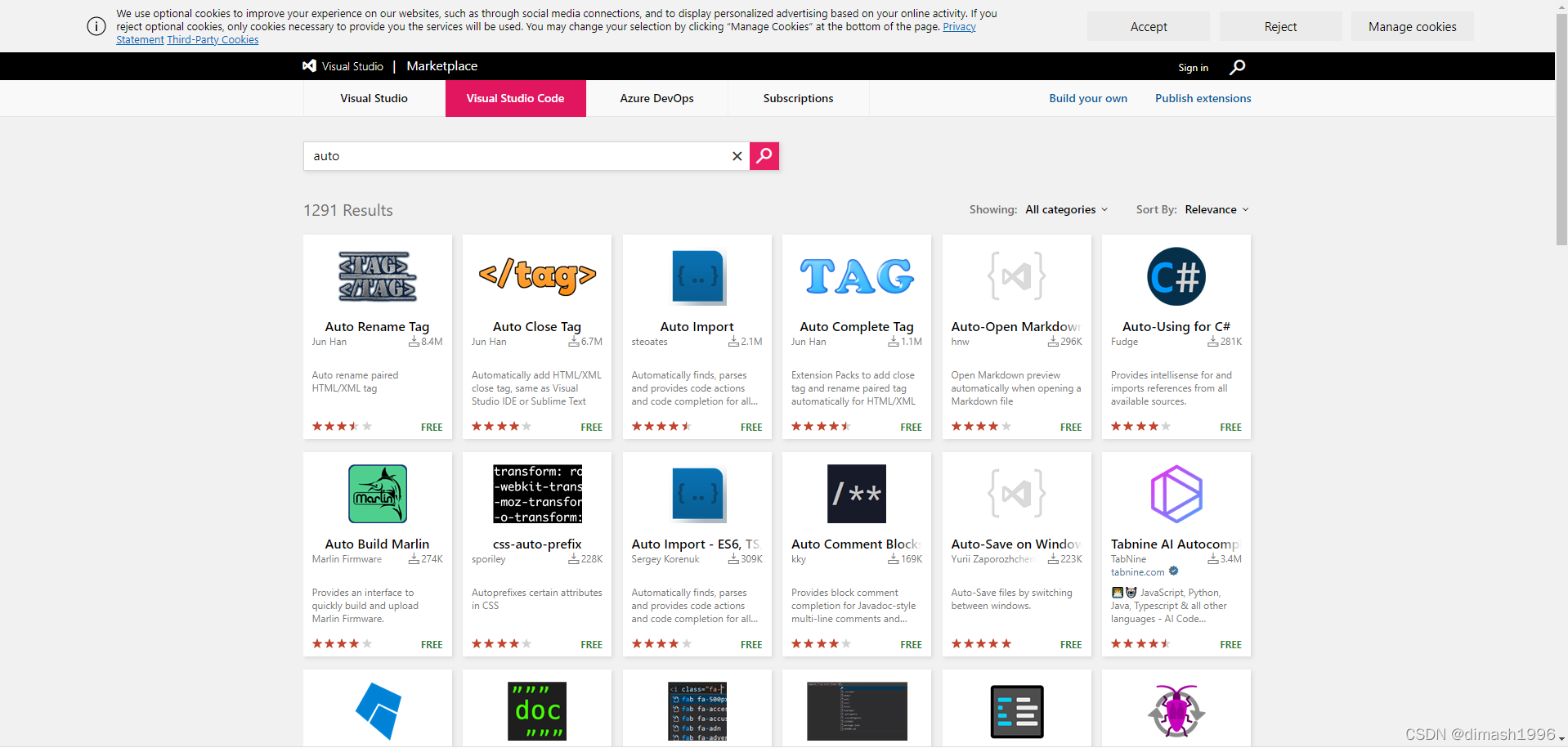Open the css-auto-prefix title

click(537, 544)
